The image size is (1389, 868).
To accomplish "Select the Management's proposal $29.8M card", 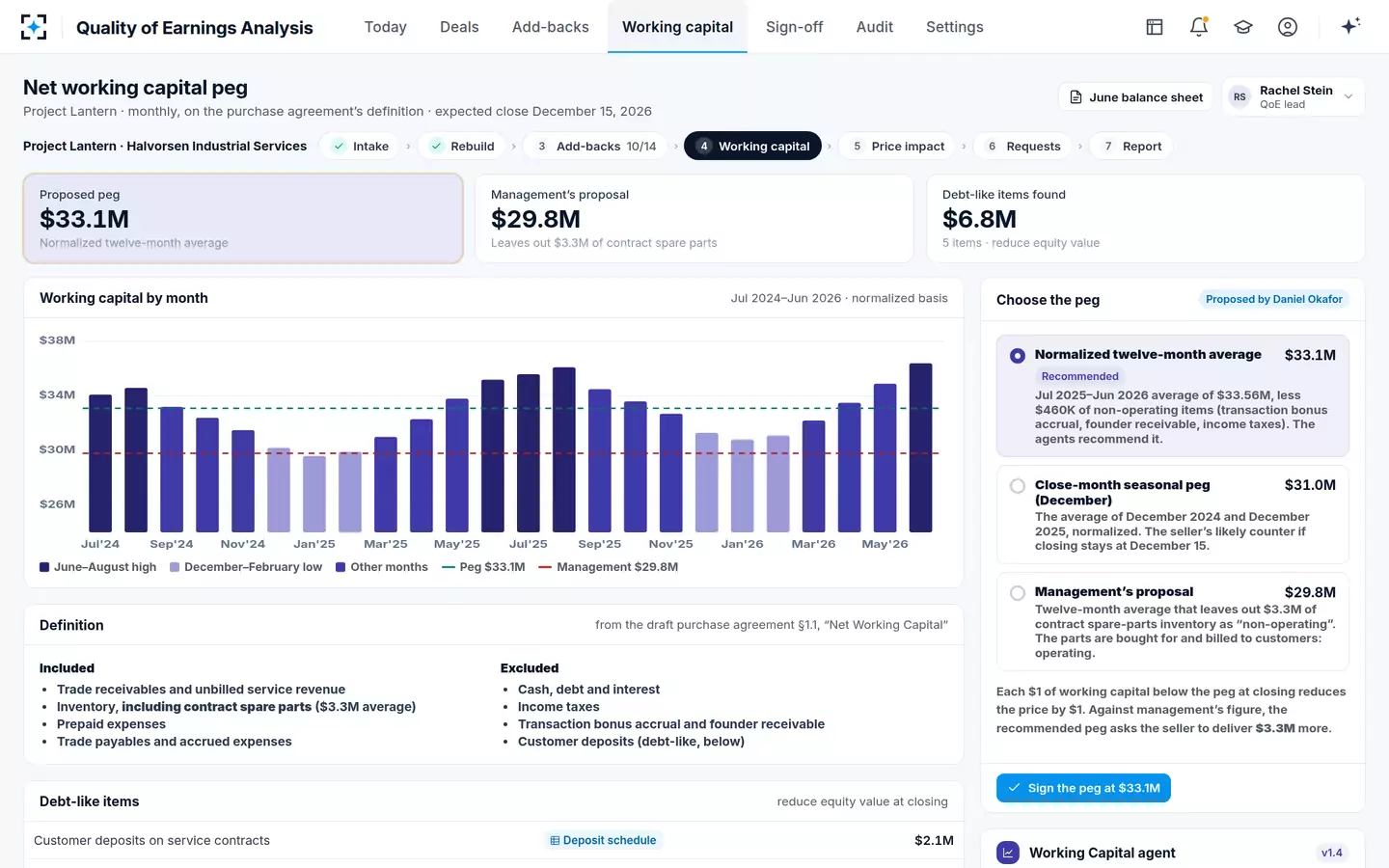I will point(694,218).
